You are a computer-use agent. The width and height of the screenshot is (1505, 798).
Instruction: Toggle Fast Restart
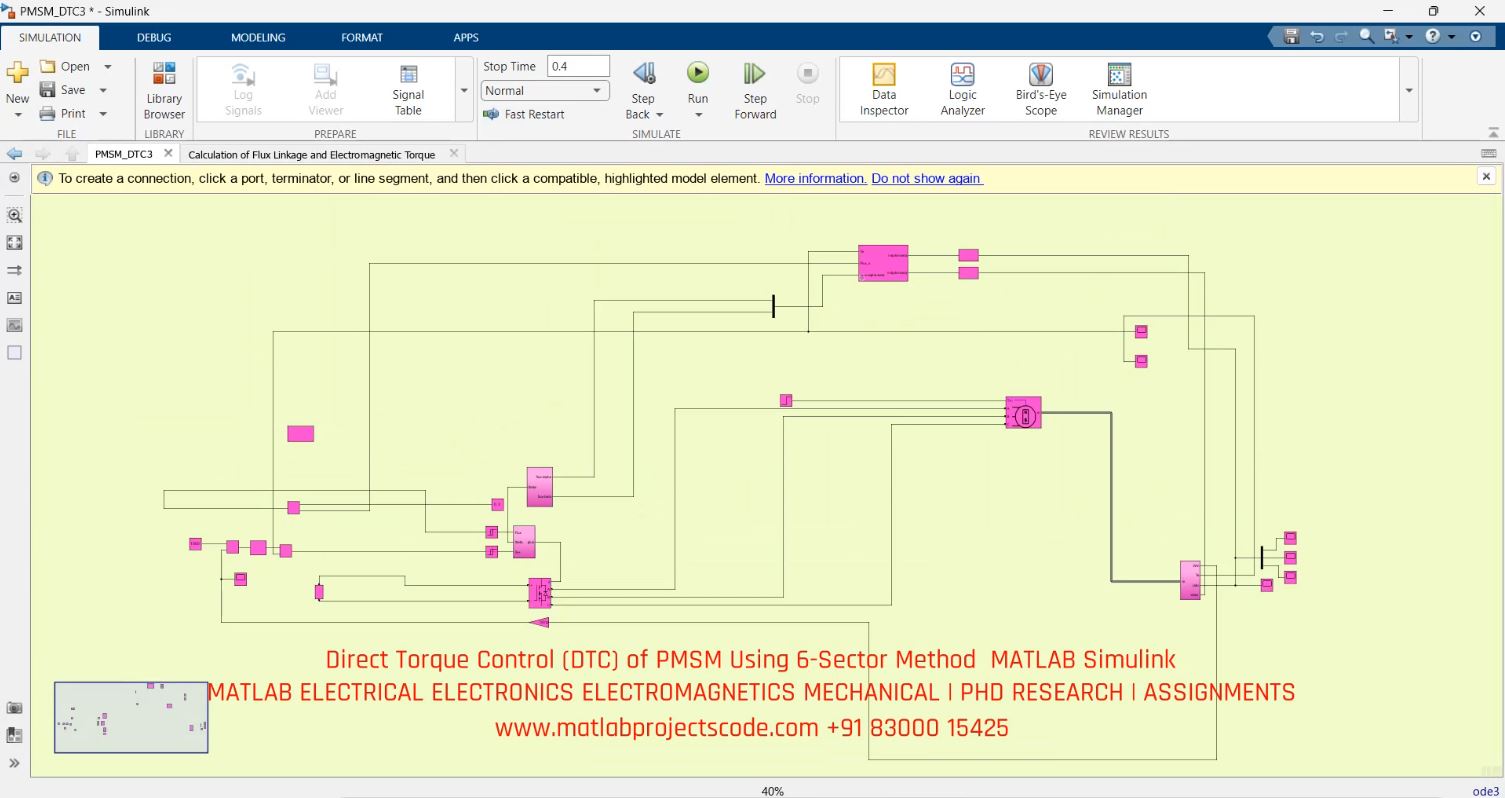[524, 114]
